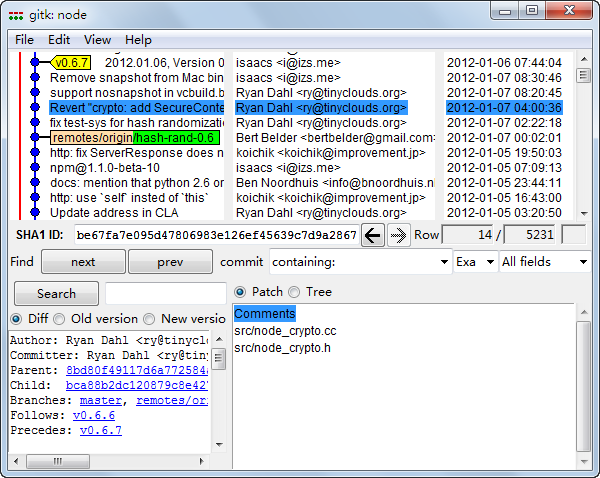Click the gitk app icon in title bar
The height and width of the screenshot is (478, 600).
(16, 16)
